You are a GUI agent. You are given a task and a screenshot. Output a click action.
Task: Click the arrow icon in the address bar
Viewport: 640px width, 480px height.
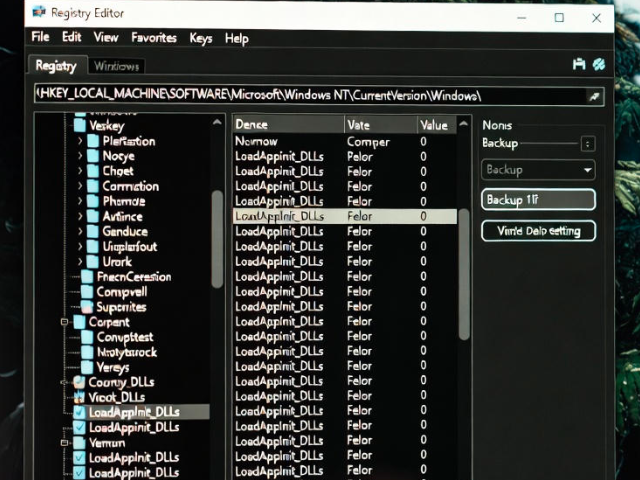pyautogui.click(x=593, y=96)
